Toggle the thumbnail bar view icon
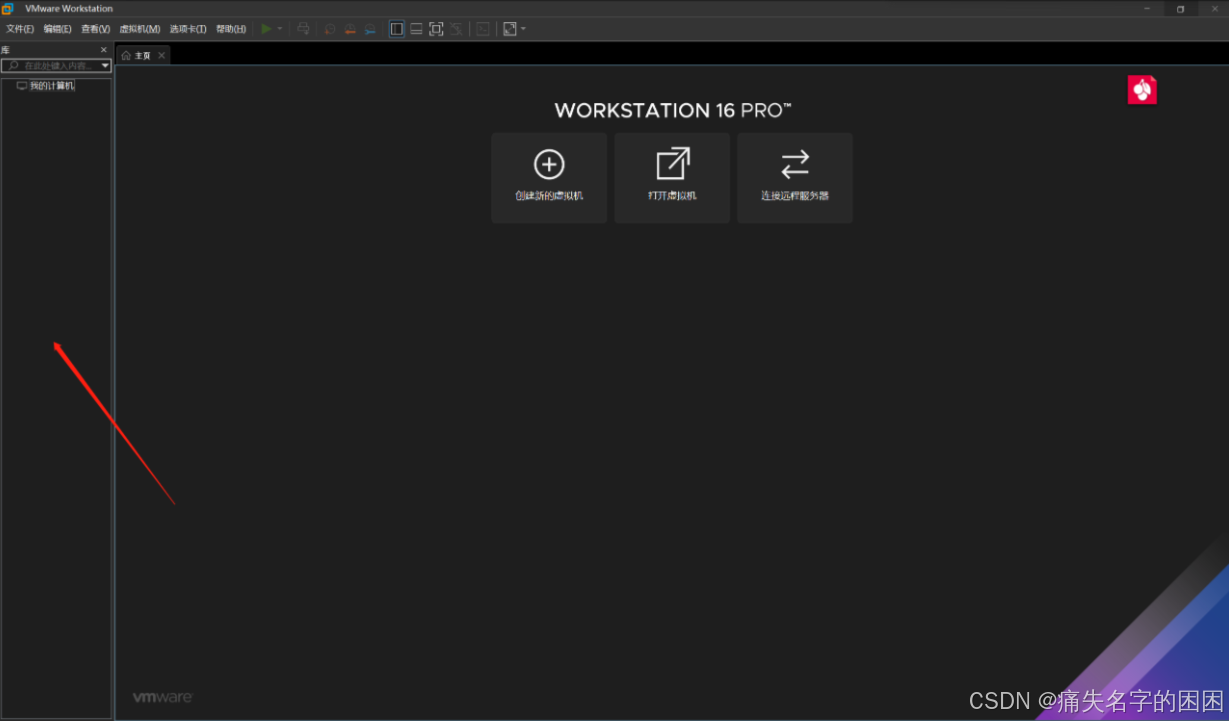Image resolution: width=1229 pixels, height=721 pixels. click(x=416, y=29)
